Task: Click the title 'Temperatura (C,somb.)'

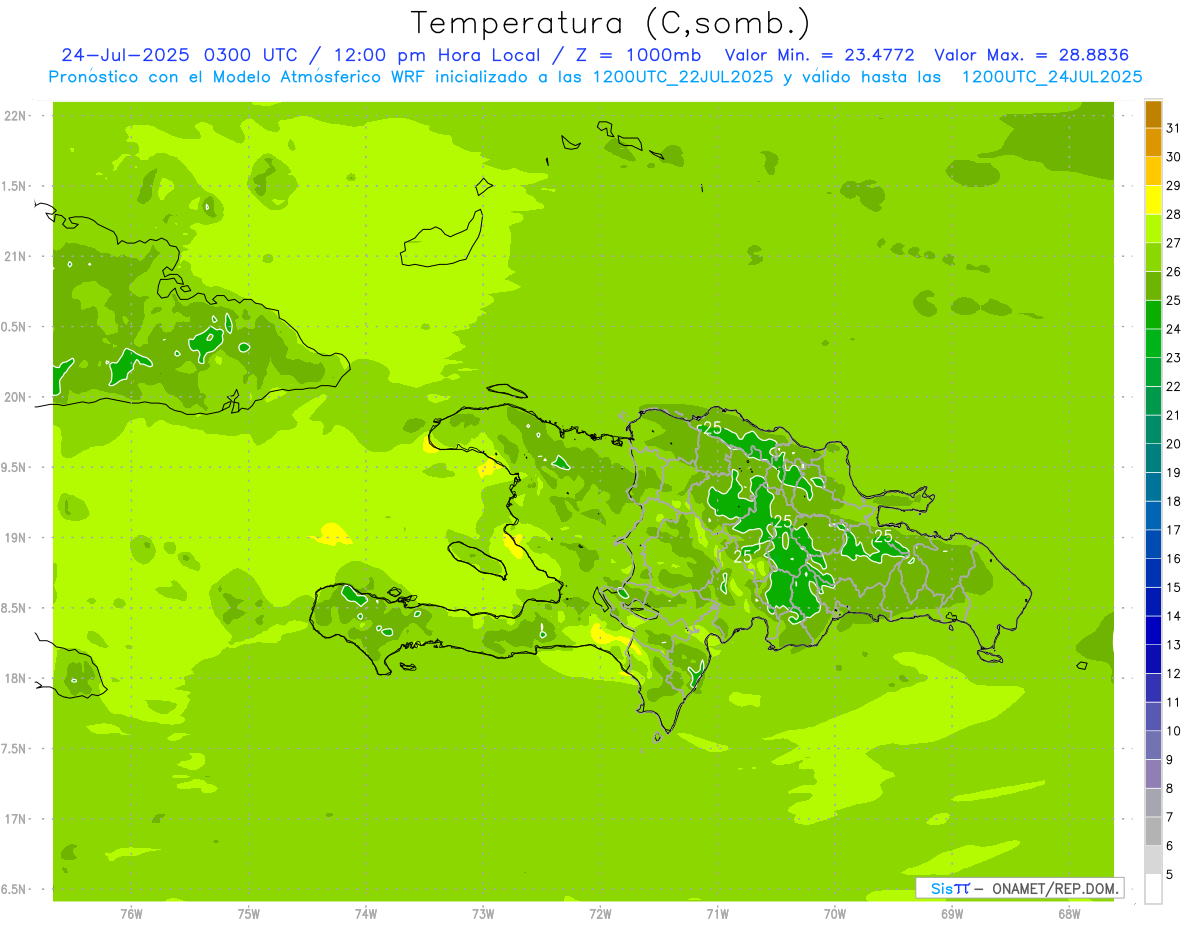Action: [x=610, y=23]
